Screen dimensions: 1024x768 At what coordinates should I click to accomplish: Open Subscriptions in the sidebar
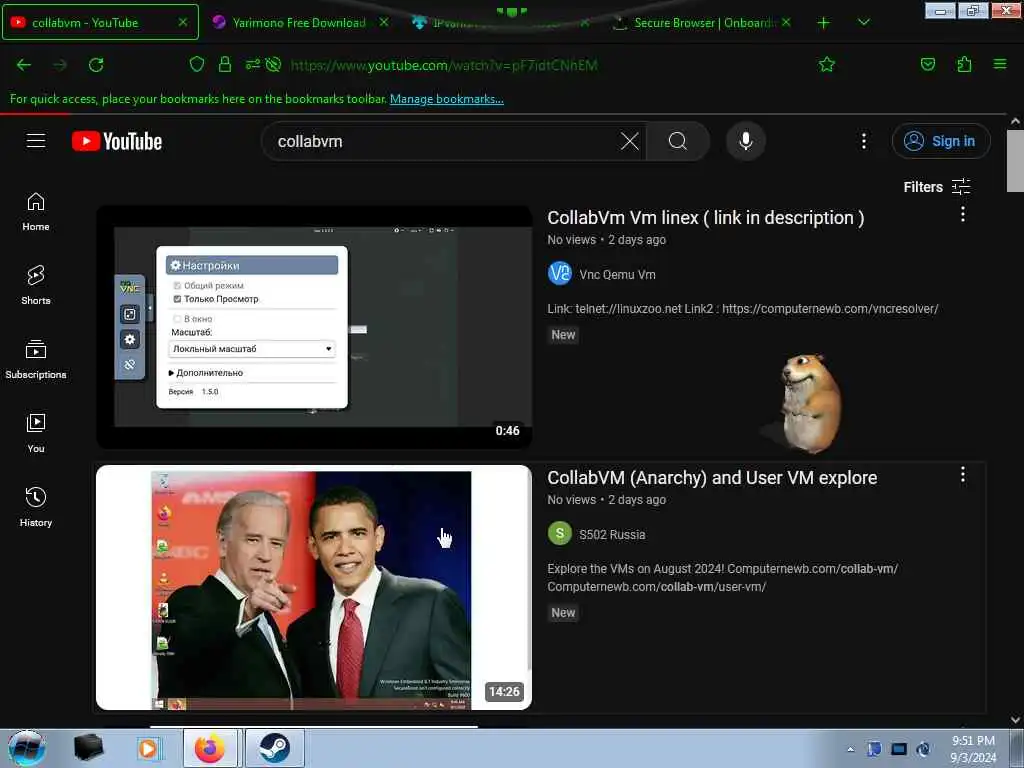[36, 360]
